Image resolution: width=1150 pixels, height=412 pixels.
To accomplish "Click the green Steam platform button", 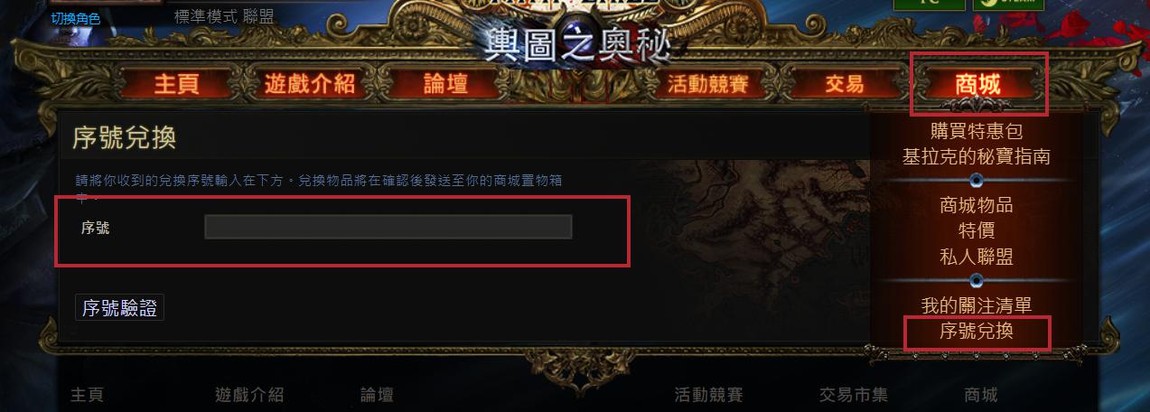I will point(1008,3).
